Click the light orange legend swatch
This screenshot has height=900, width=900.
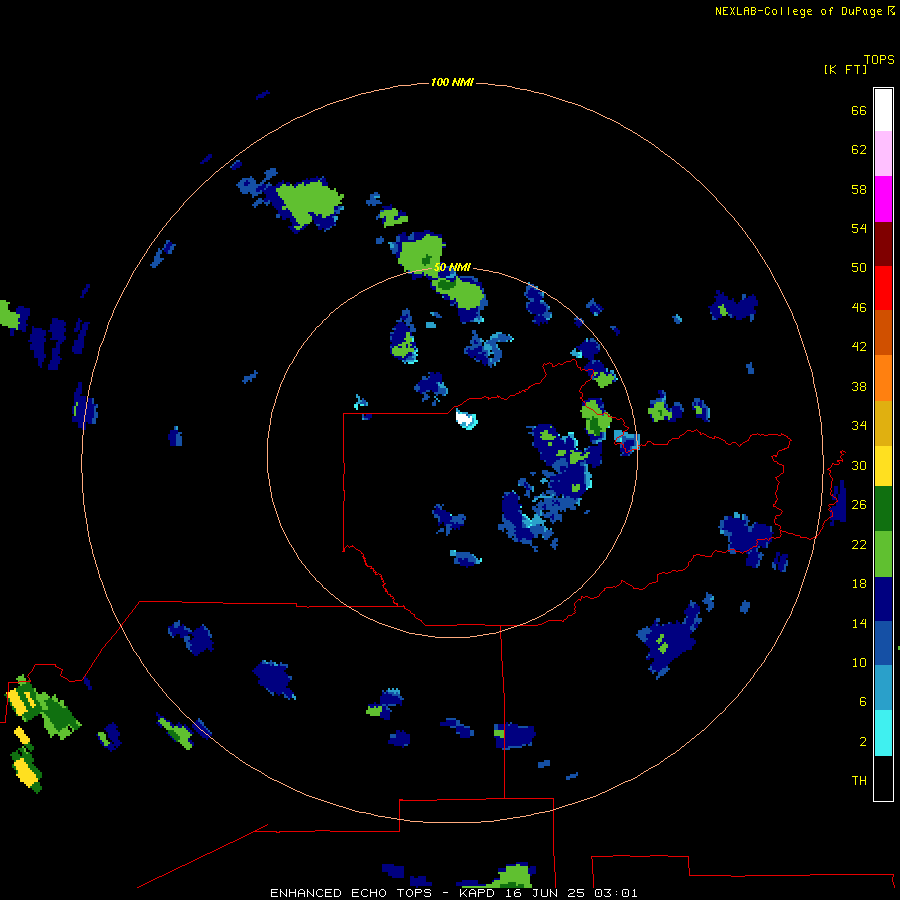[x=883, y=378]
